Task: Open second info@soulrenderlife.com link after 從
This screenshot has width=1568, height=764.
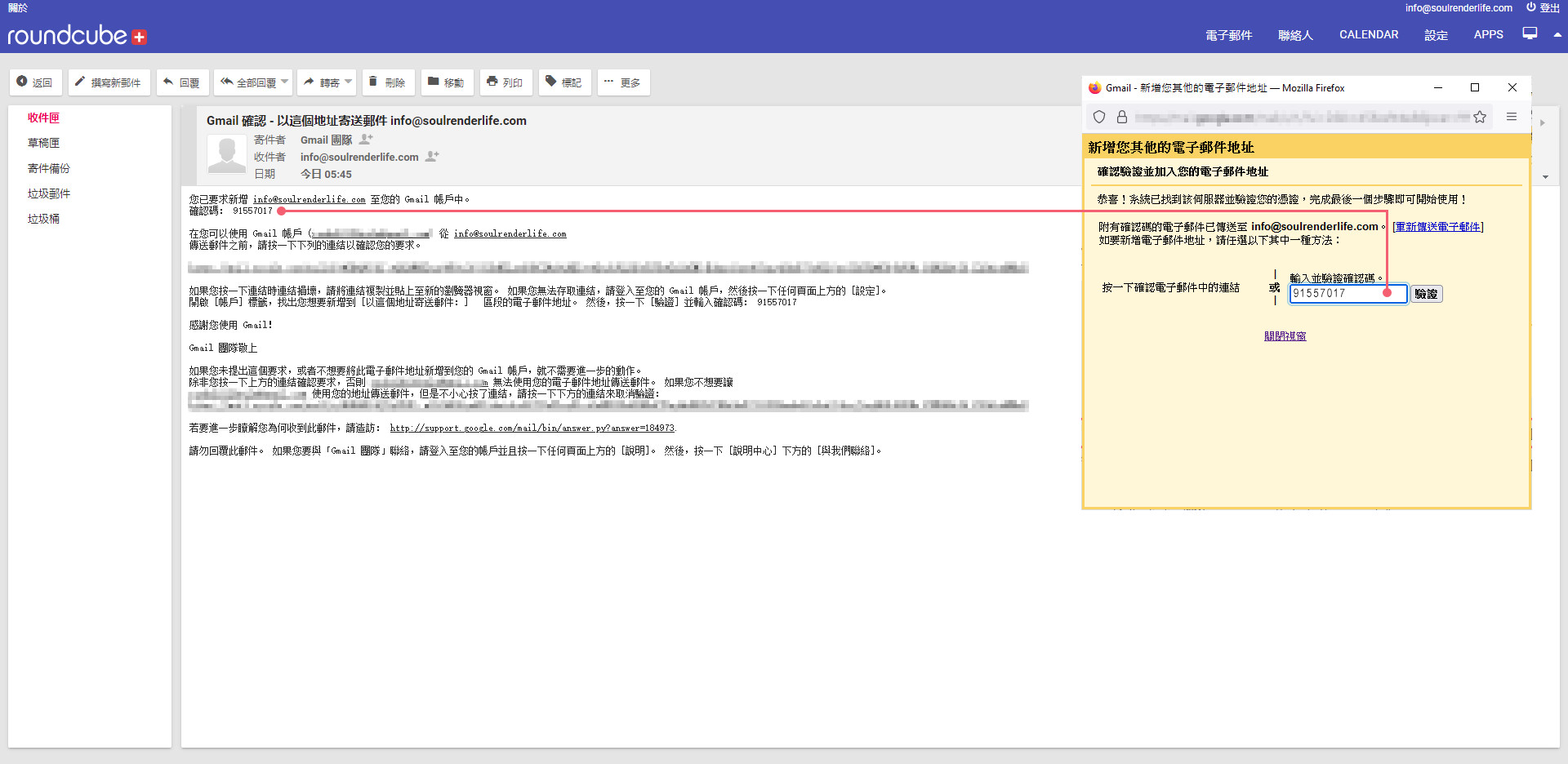Action: pos(510,233)
